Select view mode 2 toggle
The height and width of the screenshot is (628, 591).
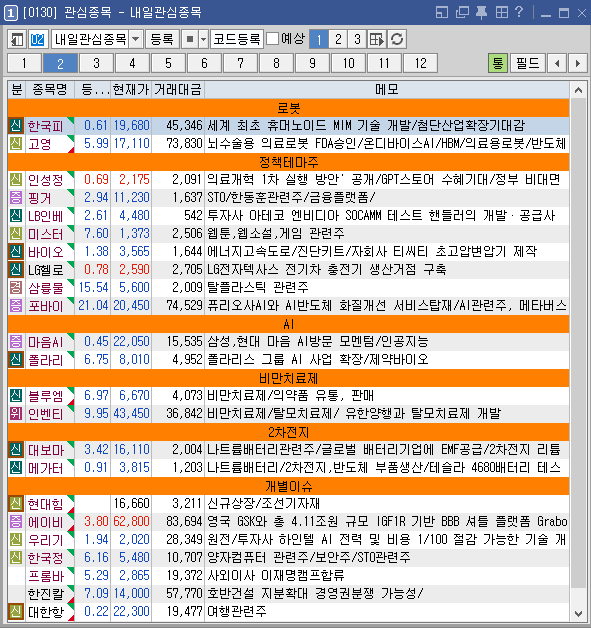[x=338, y=39]
